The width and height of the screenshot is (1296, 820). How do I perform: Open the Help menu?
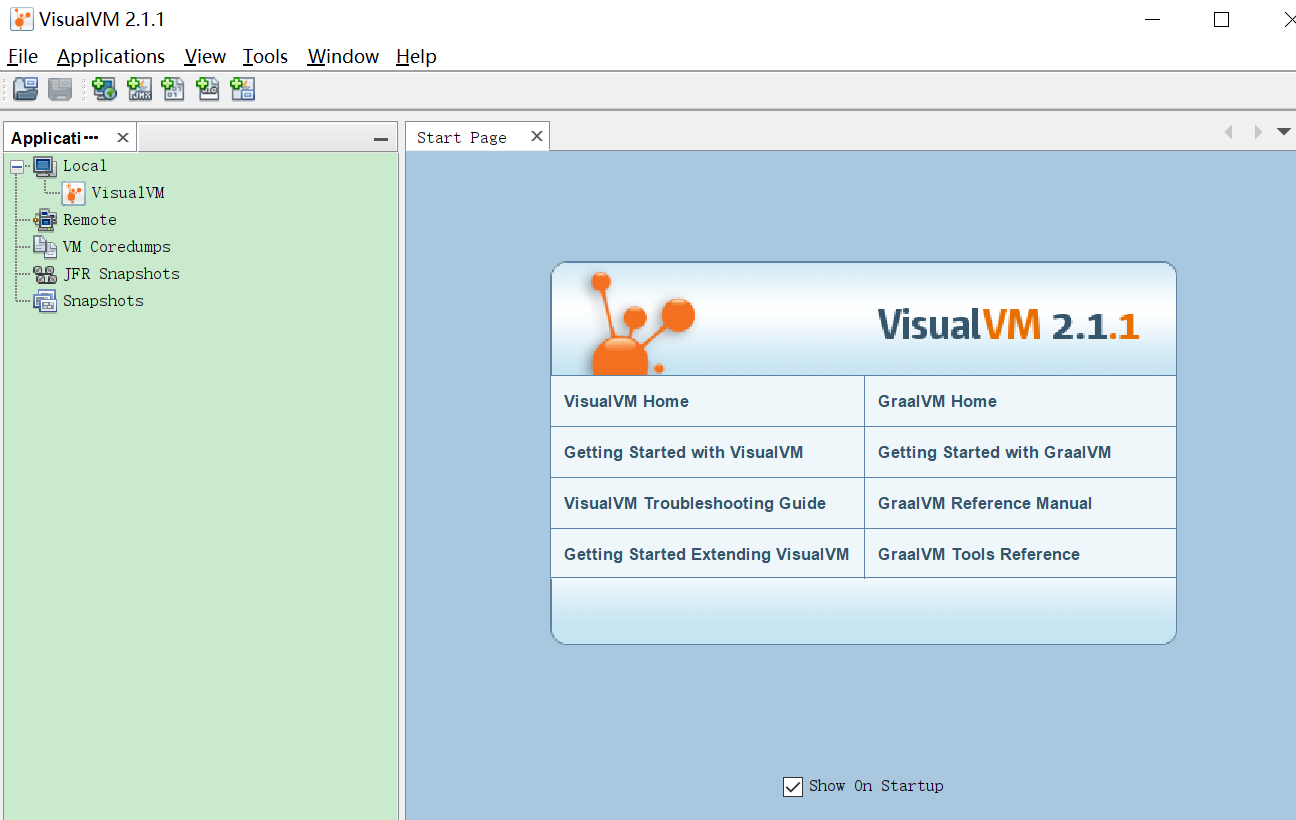tap(416, 56)
